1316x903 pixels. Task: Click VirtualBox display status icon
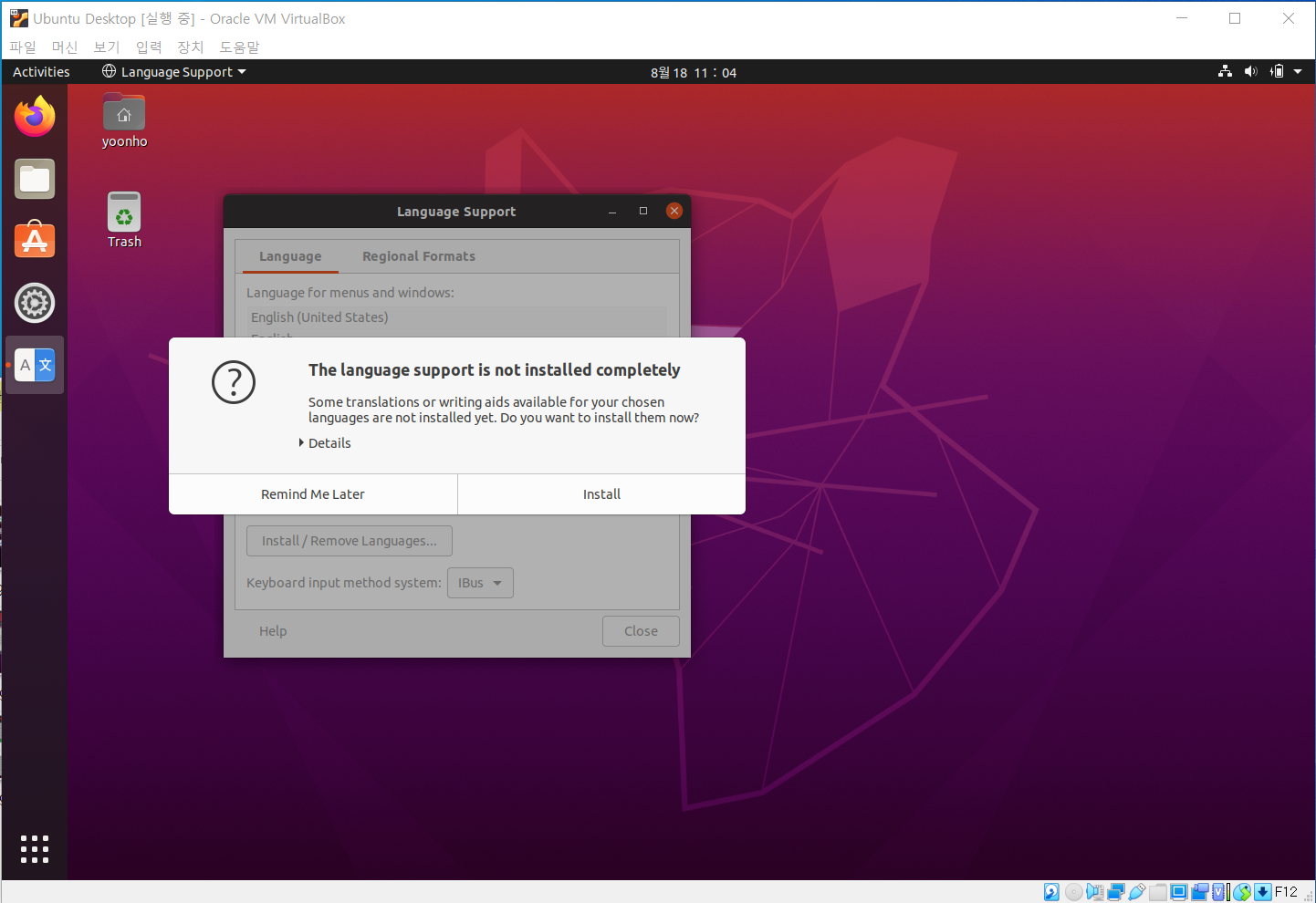pyautogui.click(x=1178, y=892)
